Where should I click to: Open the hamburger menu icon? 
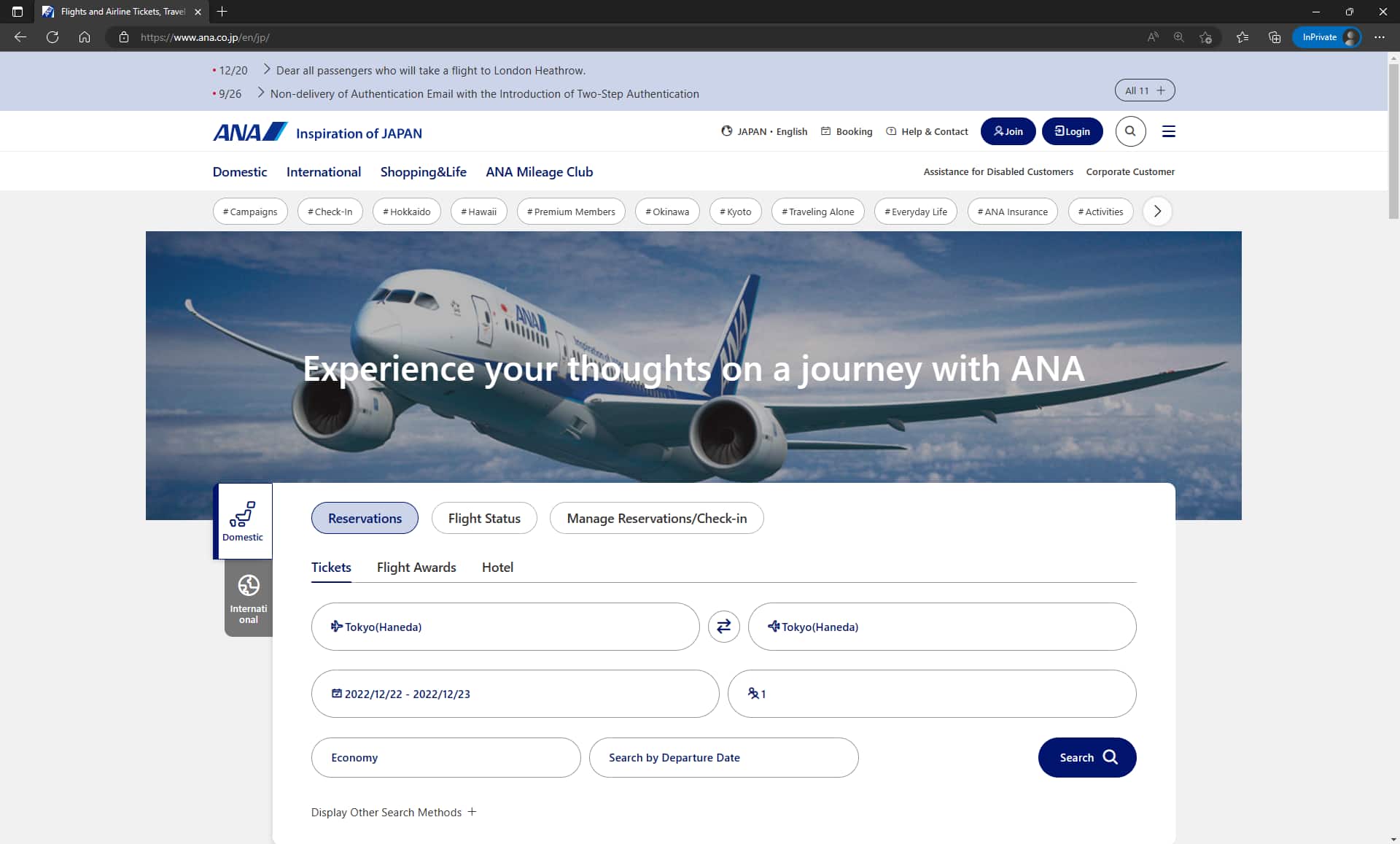(x=1168, y=131)
